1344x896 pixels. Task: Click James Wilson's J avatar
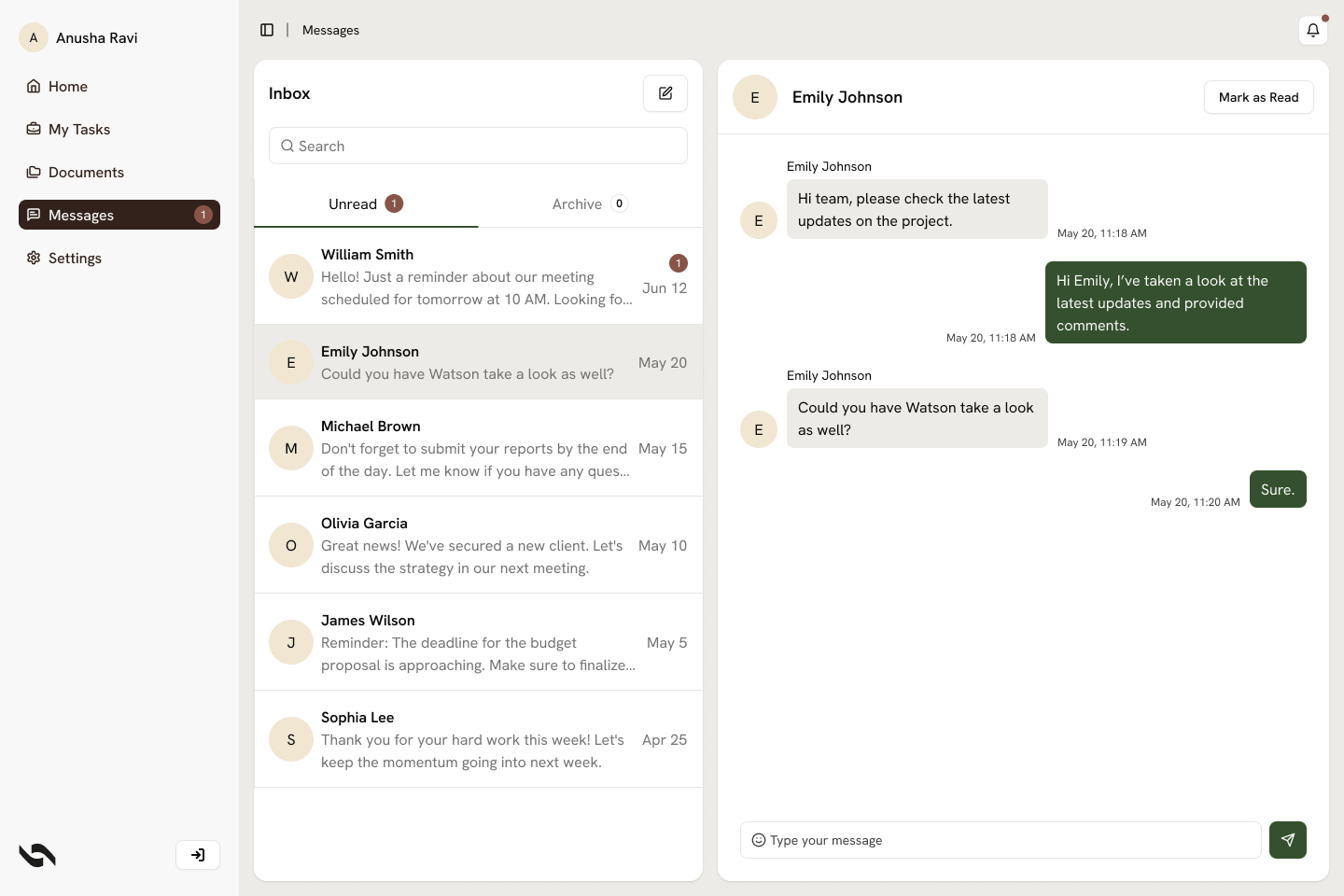[x=291, y=642]
